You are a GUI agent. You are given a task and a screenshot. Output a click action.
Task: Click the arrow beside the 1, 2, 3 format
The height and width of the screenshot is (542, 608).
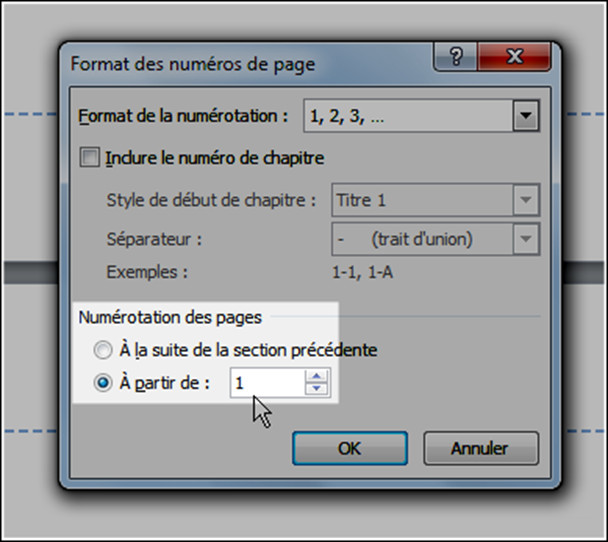(x=526, y=117)
